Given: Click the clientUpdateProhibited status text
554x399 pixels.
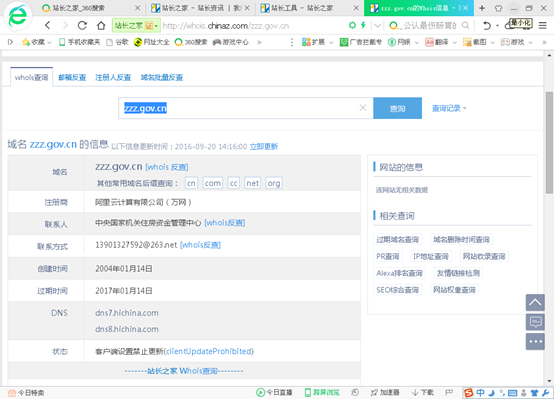Looking at the screenshot, I should tap(209, 351).
